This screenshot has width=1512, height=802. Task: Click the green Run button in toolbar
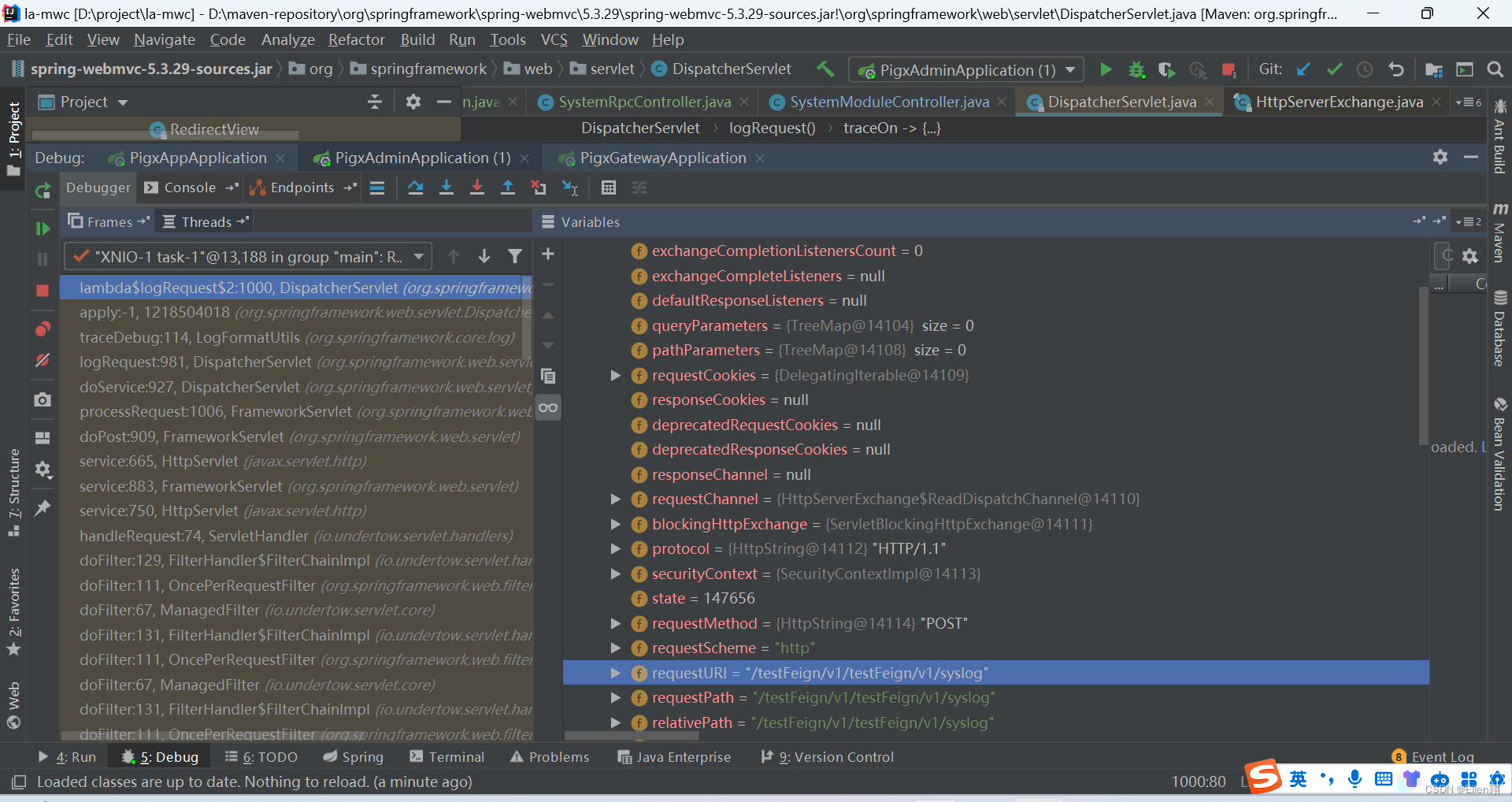[x=1106, y=70]
